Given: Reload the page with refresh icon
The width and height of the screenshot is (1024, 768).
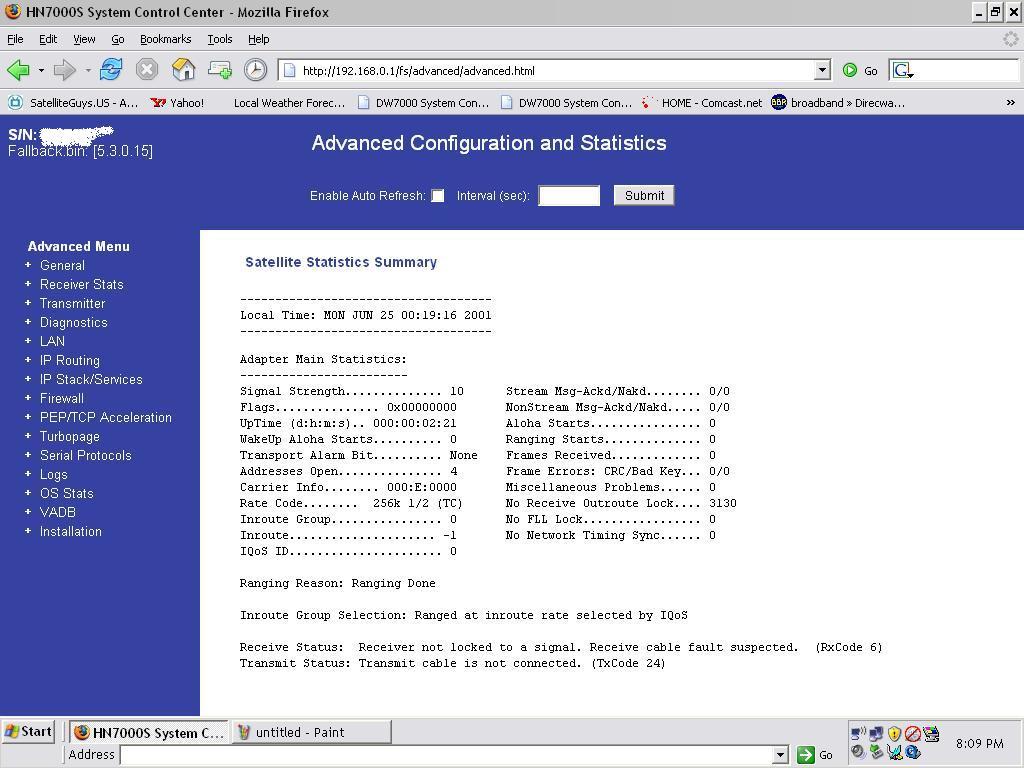Looking at the screenshot, I should (110, 69).
